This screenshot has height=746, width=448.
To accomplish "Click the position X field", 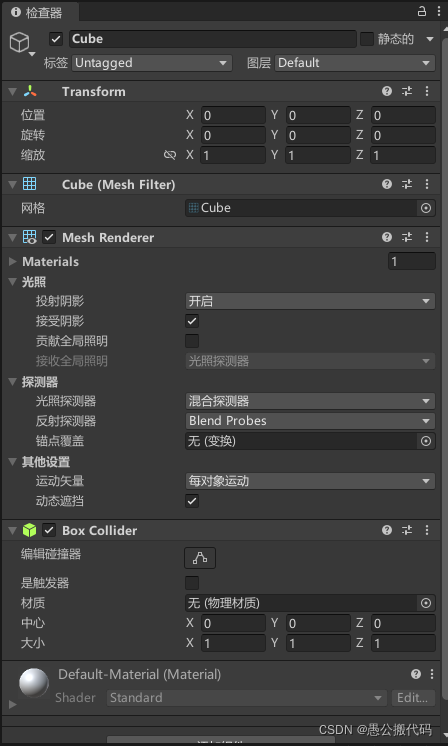I will tap(233, 115).
